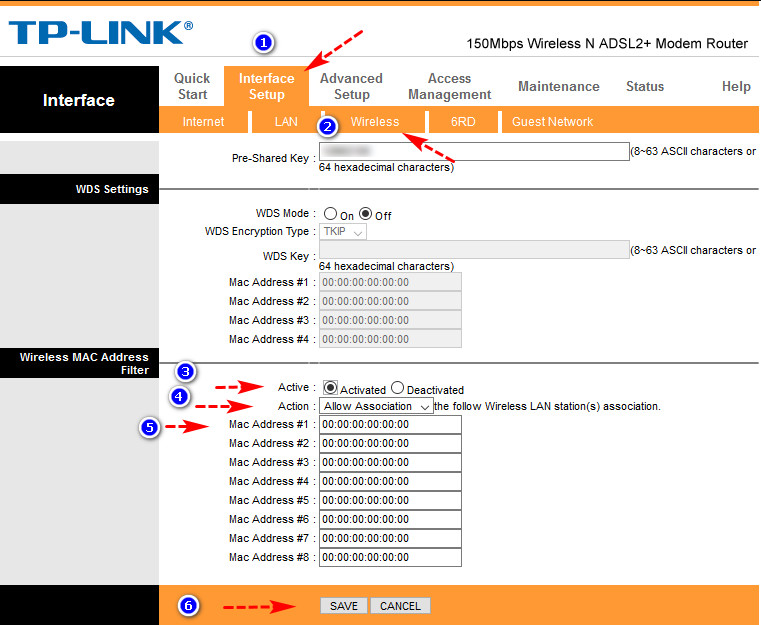Click WDS Mac Address #2 field
761x625 pixels.
(x=390, y=301)
